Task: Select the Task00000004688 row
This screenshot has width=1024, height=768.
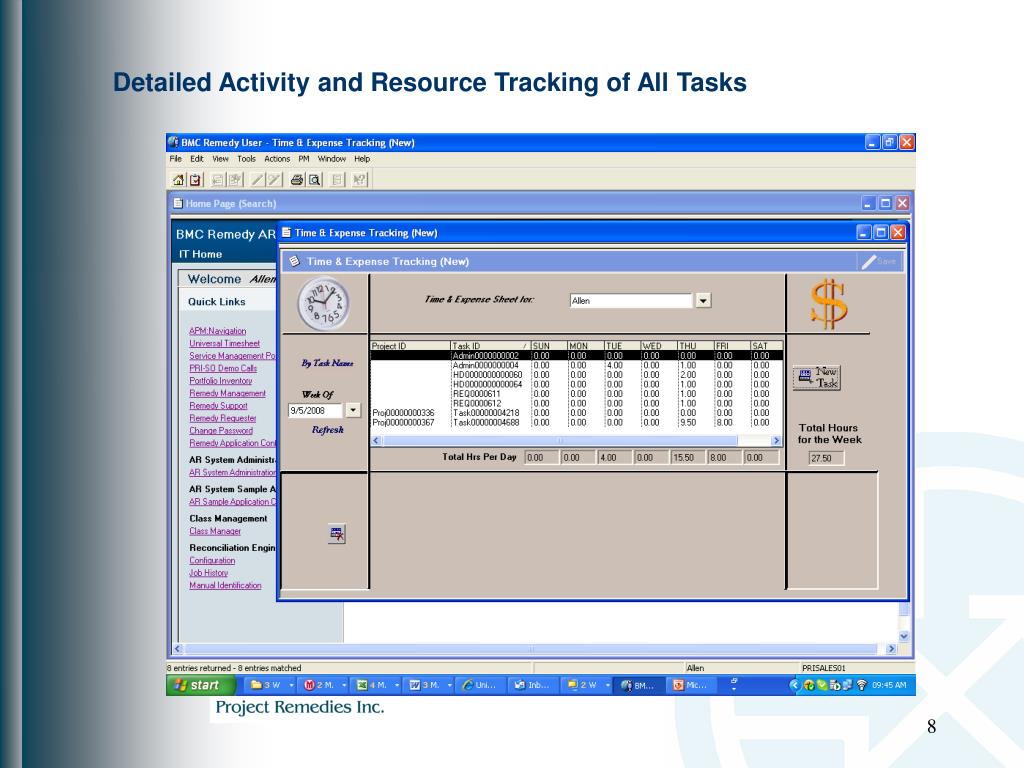Action: (577, 423)
